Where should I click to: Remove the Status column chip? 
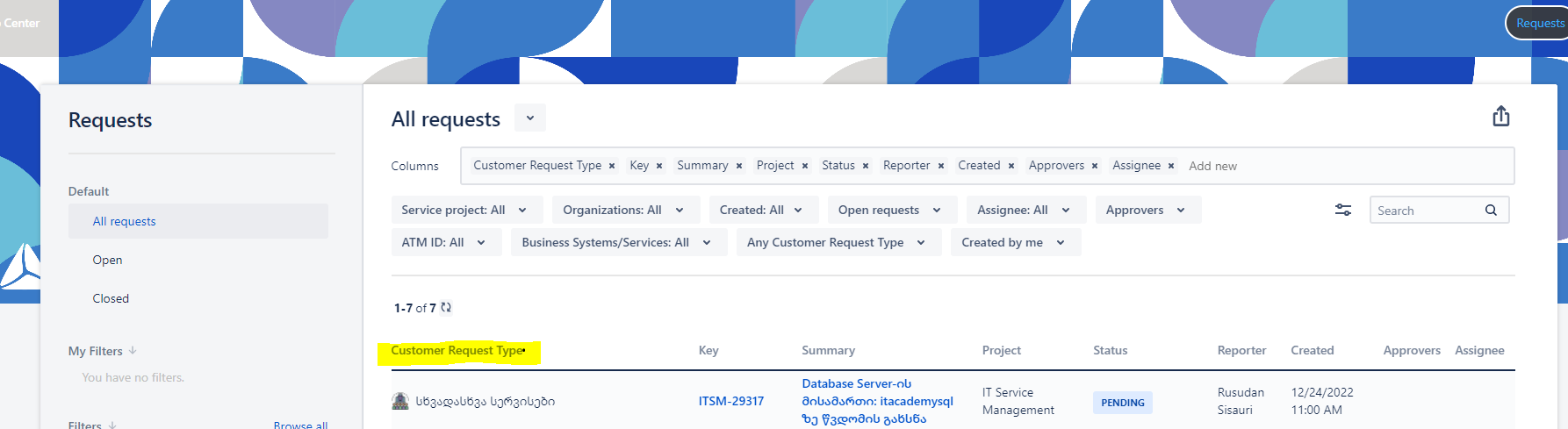pos(866,166)
